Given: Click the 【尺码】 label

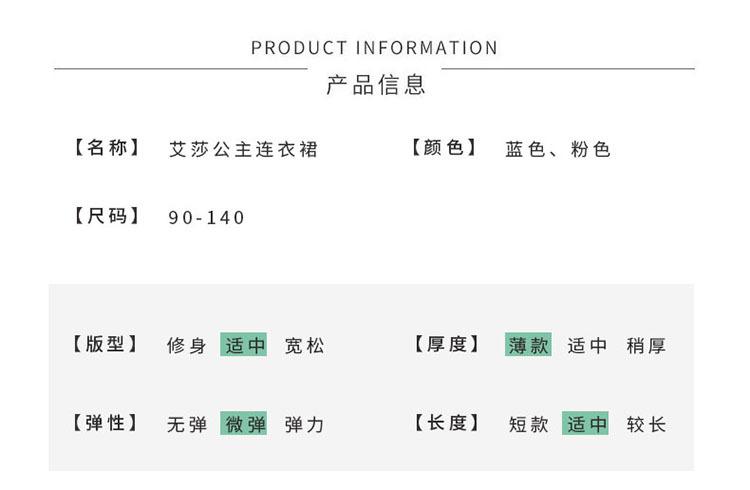Looking at the screenshot, I should pos(107,216).
